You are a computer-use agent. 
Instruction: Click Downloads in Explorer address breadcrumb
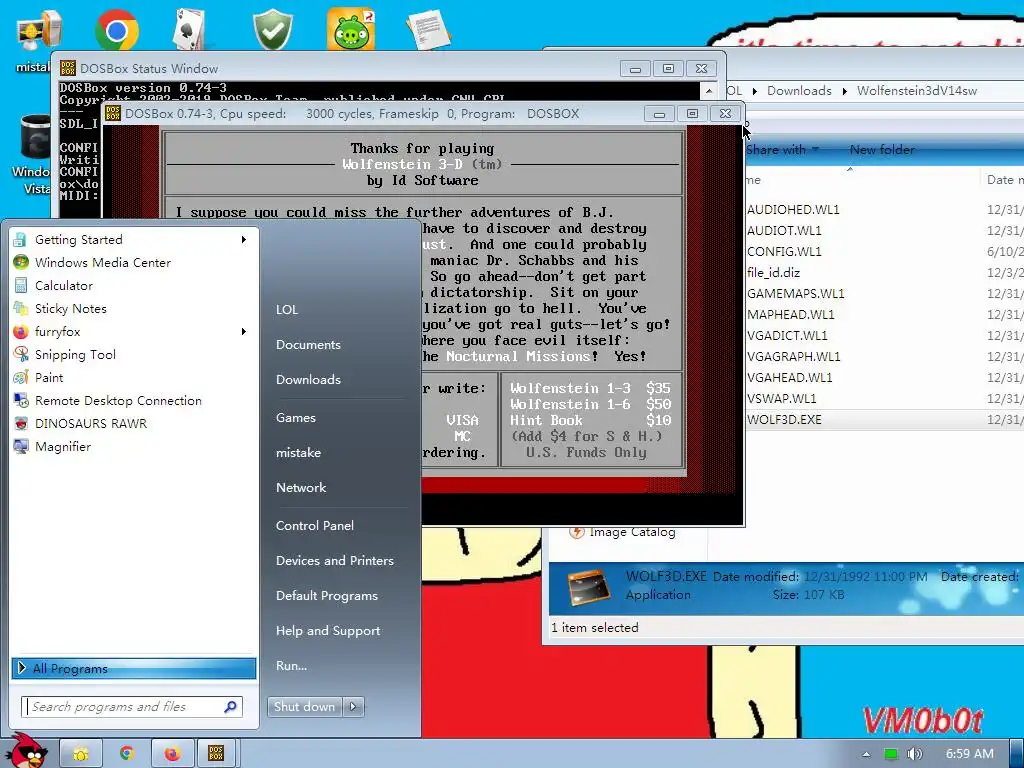[x=799, y=91]
